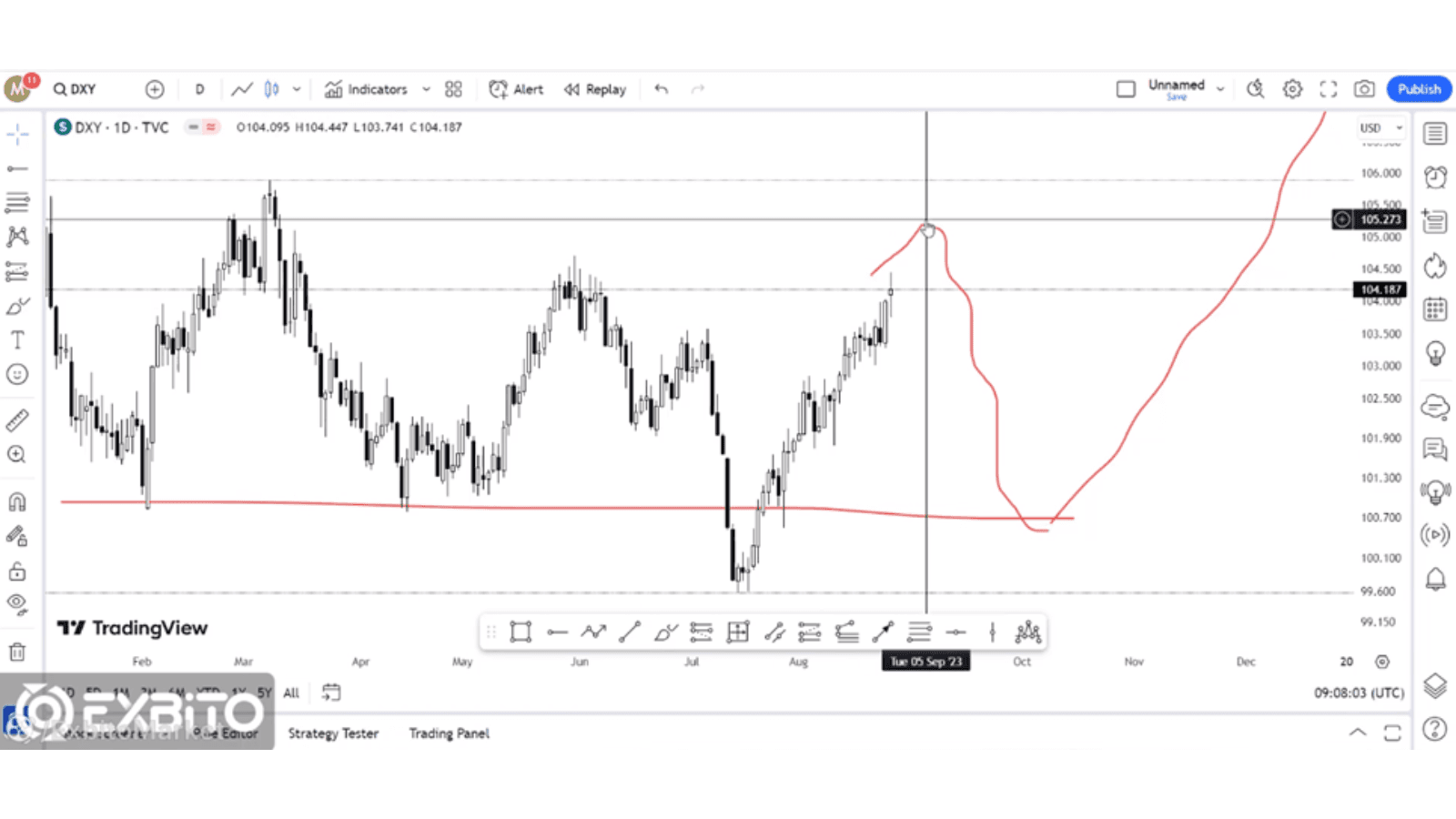Toggle lock all drawing tools
The height and width of the screenshot is (819, 1456).
[17, 571]
